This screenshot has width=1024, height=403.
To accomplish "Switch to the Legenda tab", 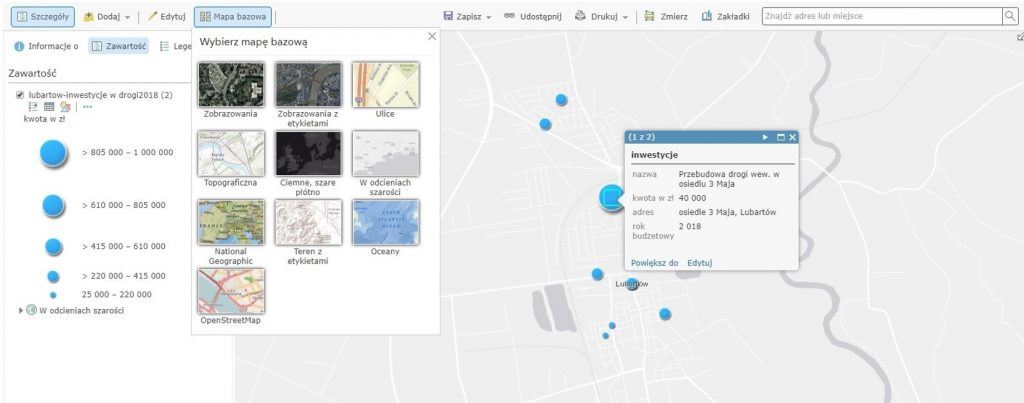I will [175, 46].
